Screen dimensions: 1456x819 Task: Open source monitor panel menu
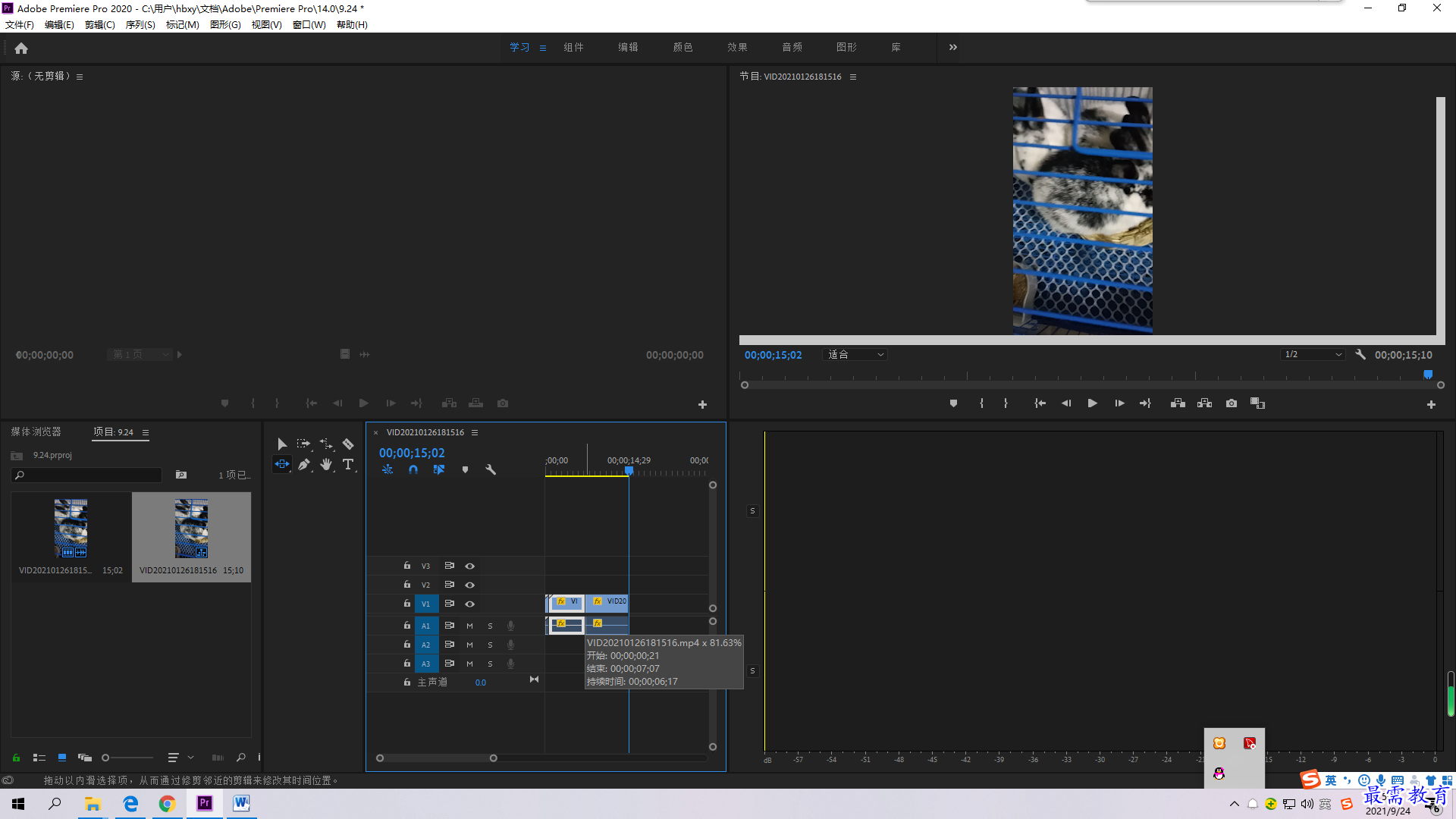pos(80,77)
